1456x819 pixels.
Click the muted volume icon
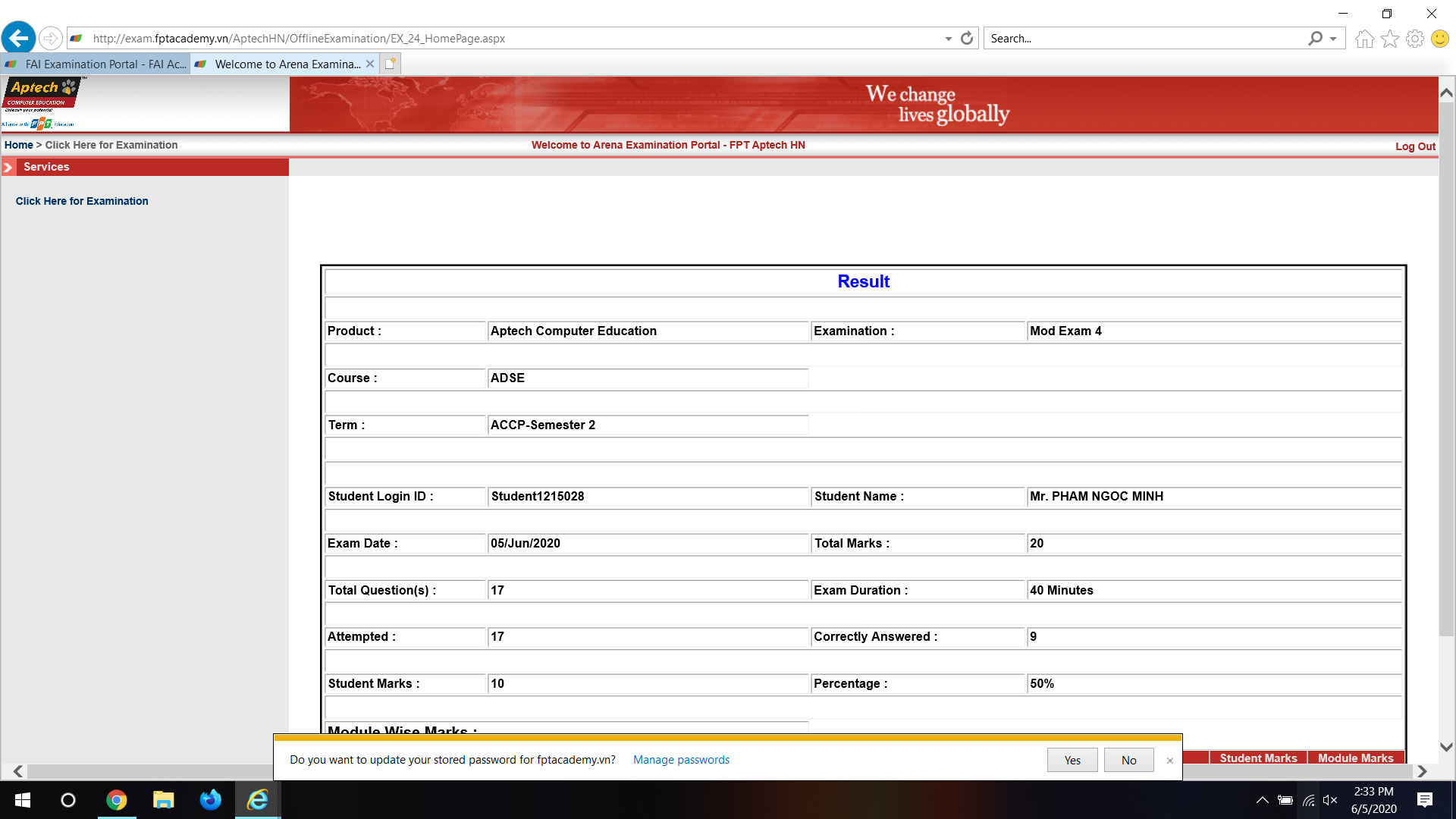pos(1331,800)
